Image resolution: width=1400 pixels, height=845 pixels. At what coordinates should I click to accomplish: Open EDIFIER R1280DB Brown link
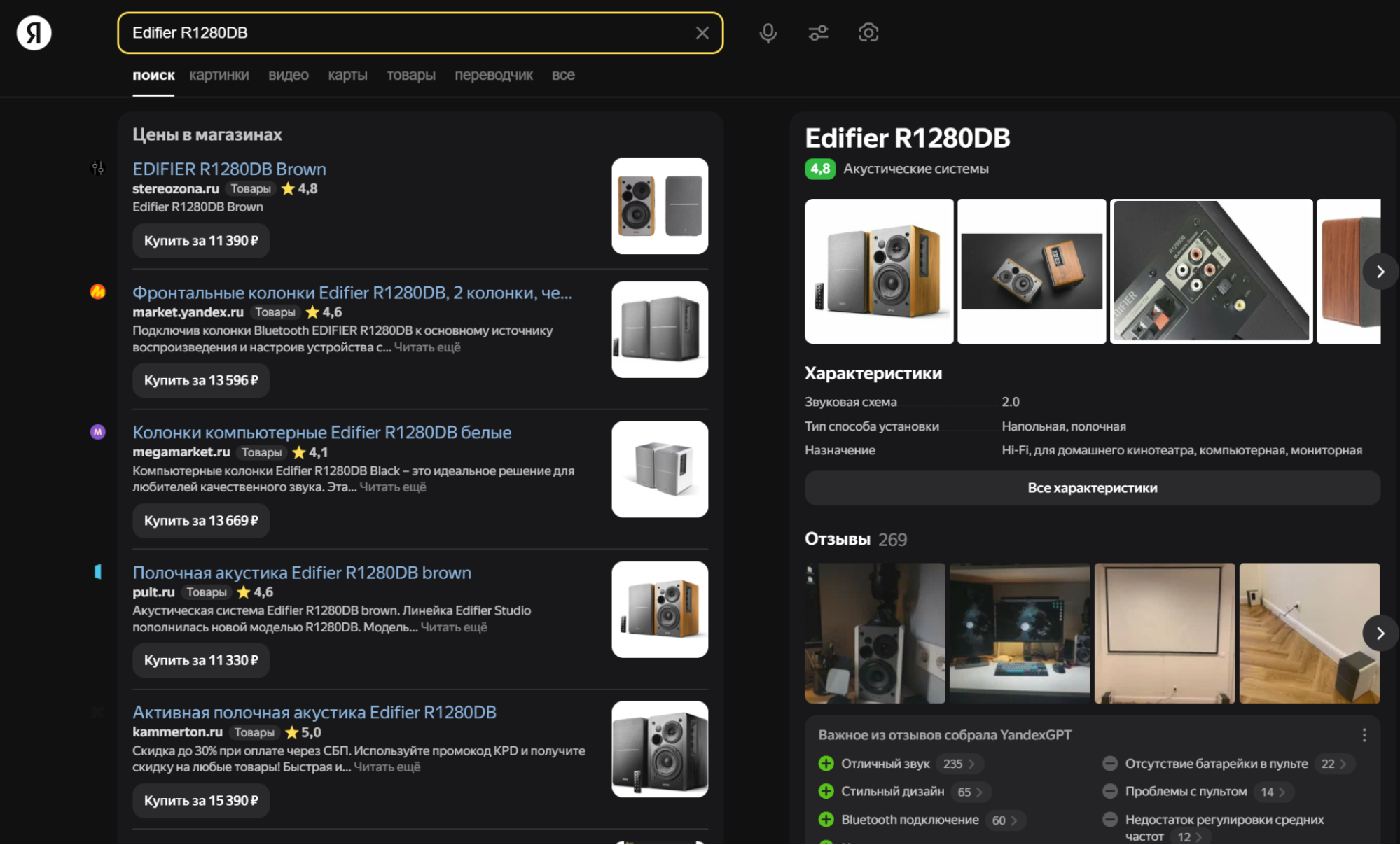229,169
